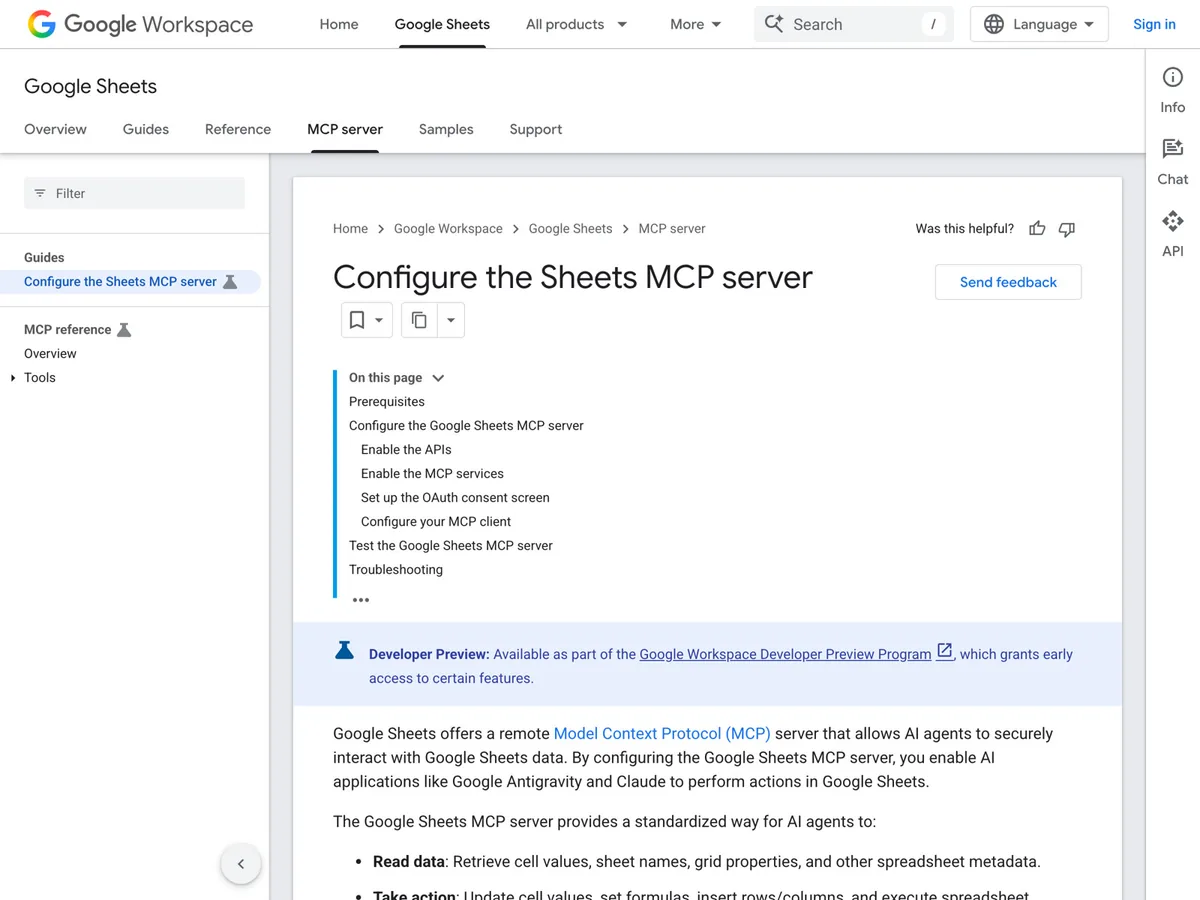The image size is (1200, 900).
Task: Jump to Enable the MCP services section
Action: pos(432,474)
